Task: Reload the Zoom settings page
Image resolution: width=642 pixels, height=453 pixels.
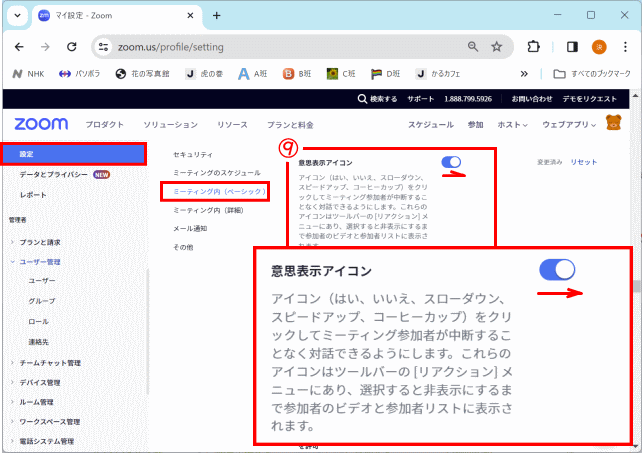Action: pos(72,47)
